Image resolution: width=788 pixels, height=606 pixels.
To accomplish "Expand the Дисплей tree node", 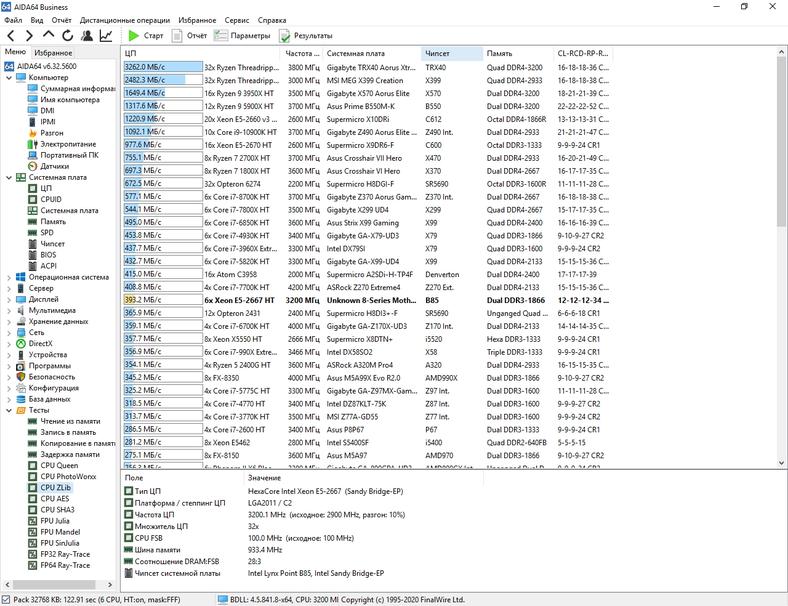I will click(9, 299).
